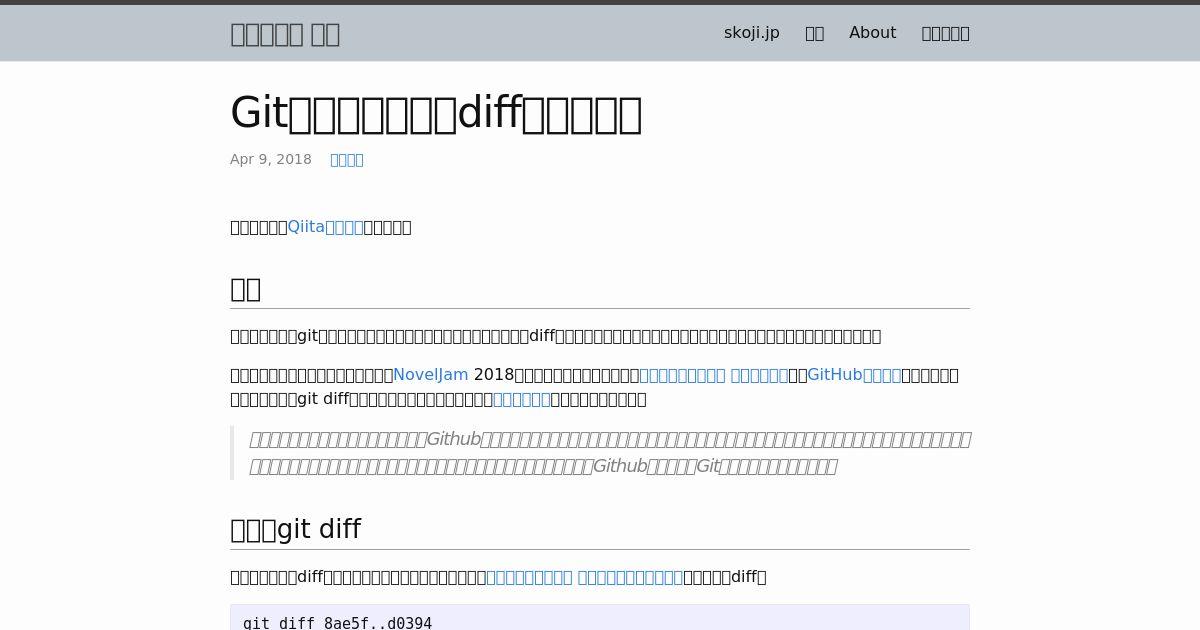Open the short link after git diff in the second paragraph
This screenshot has height=630, width=1200.
521,399
